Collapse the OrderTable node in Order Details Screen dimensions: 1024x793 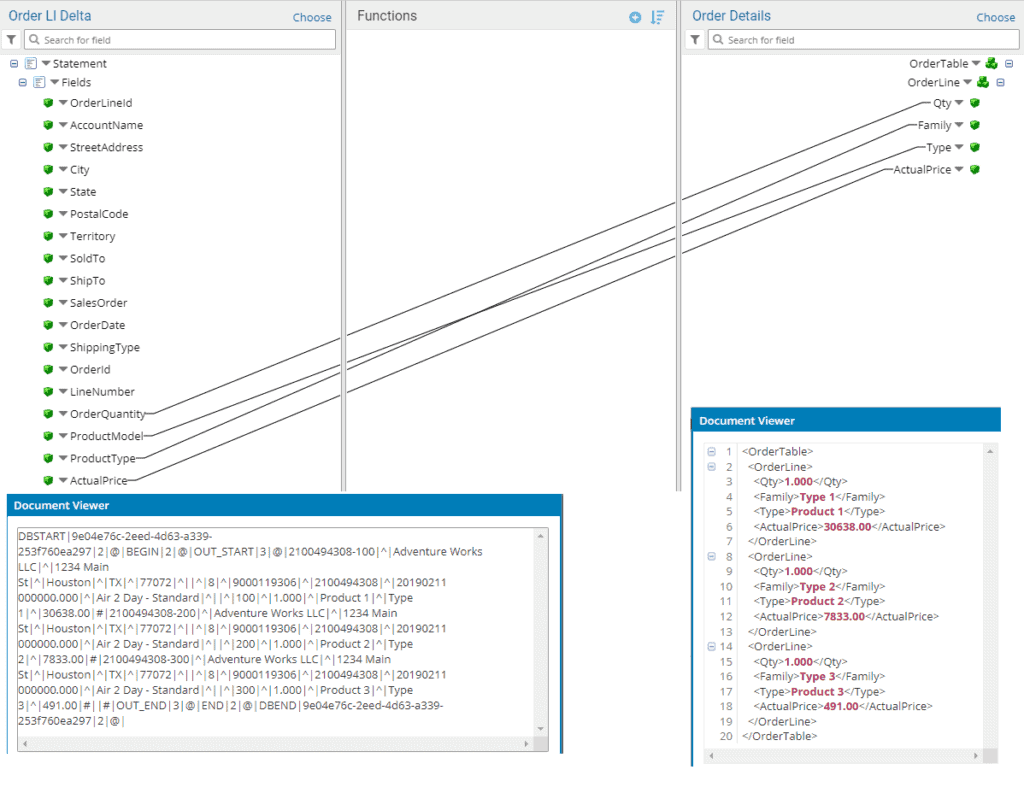tap(1009, 63)
